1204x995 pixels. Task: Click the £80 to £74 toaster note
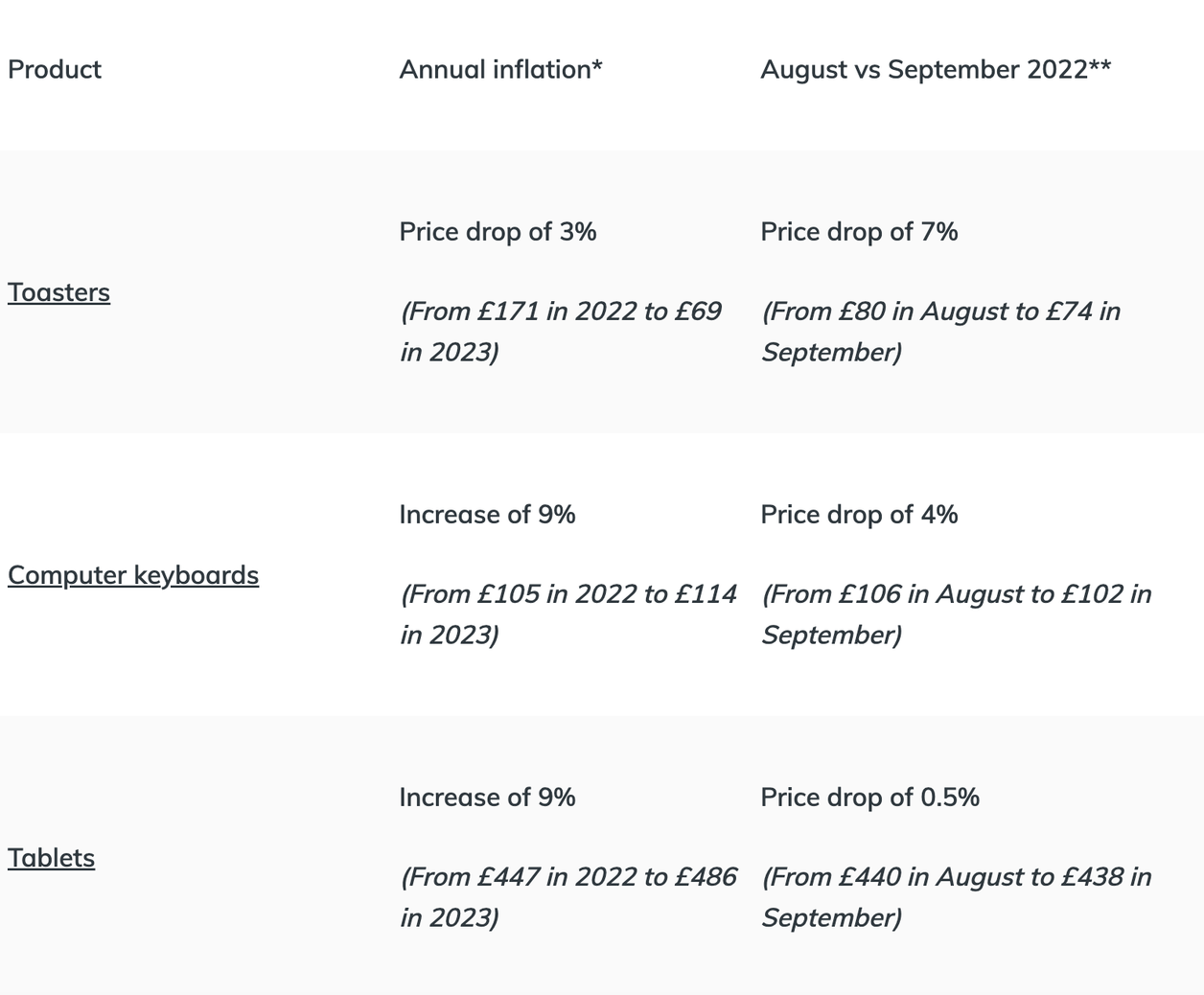click(939, 331)
